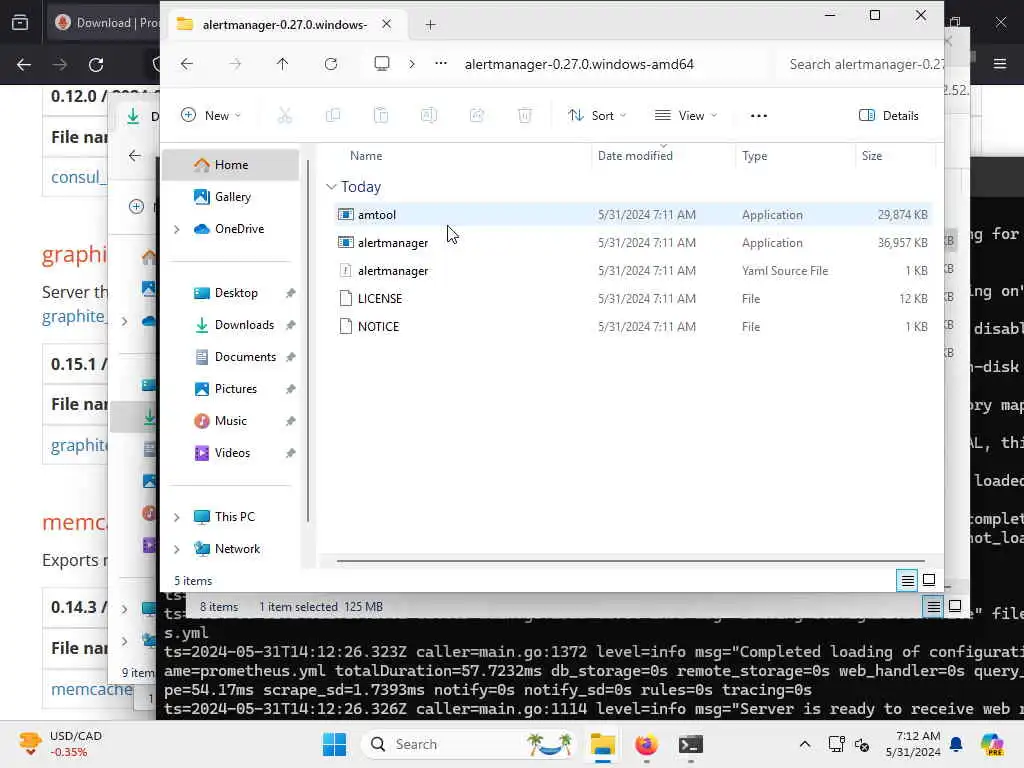
Task: Open the Terminal taskbar icon
Action: (x=690, y=744)
